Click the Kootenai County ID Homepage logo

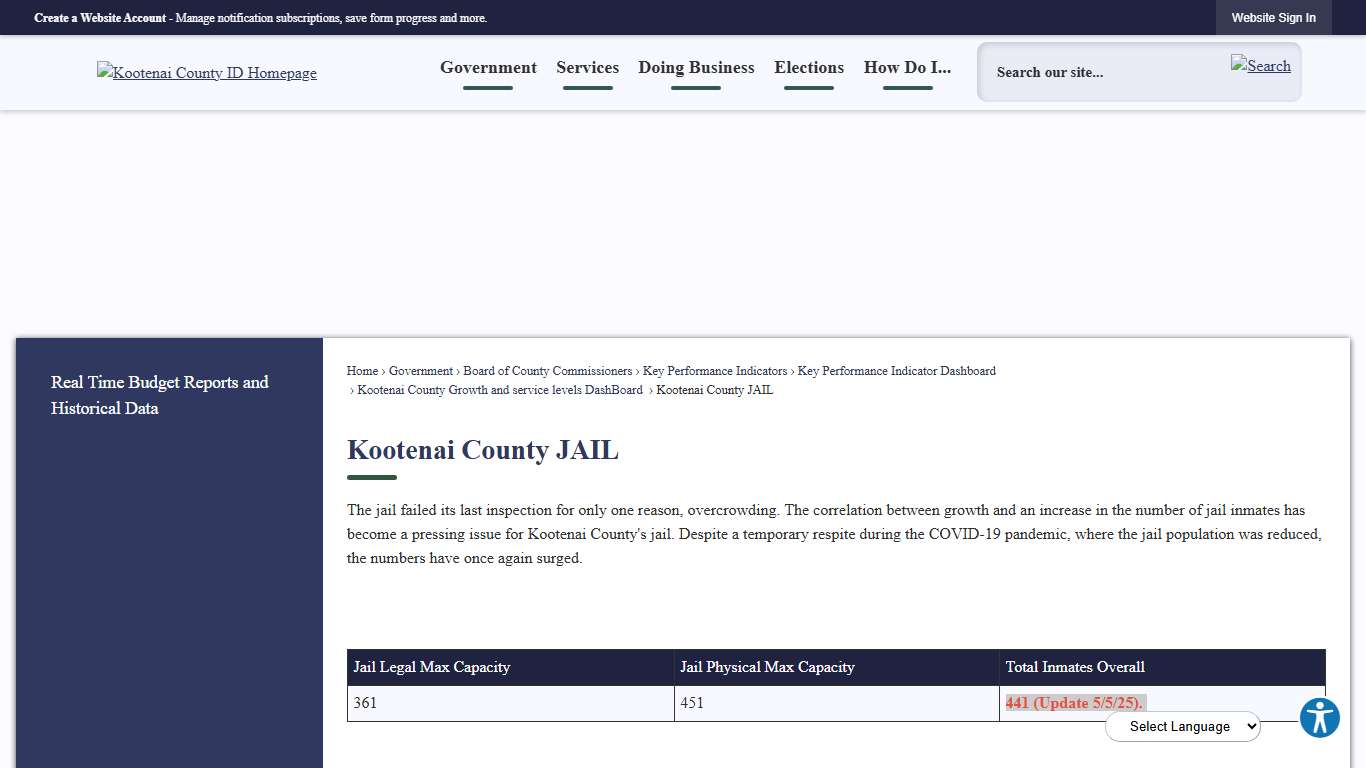(207, 73)
